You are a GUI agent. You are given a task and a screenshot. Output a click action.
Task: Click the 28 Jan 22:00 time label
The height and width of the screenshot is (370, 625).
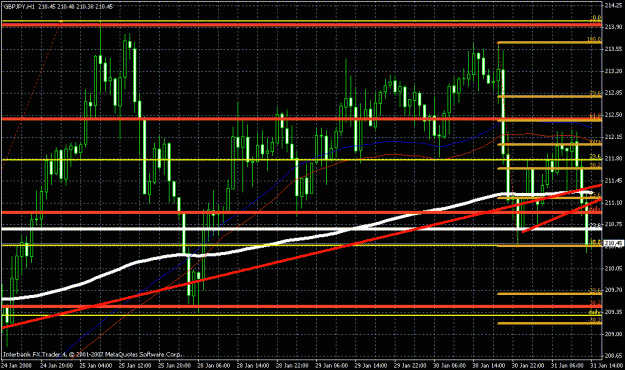coord(292,366)
